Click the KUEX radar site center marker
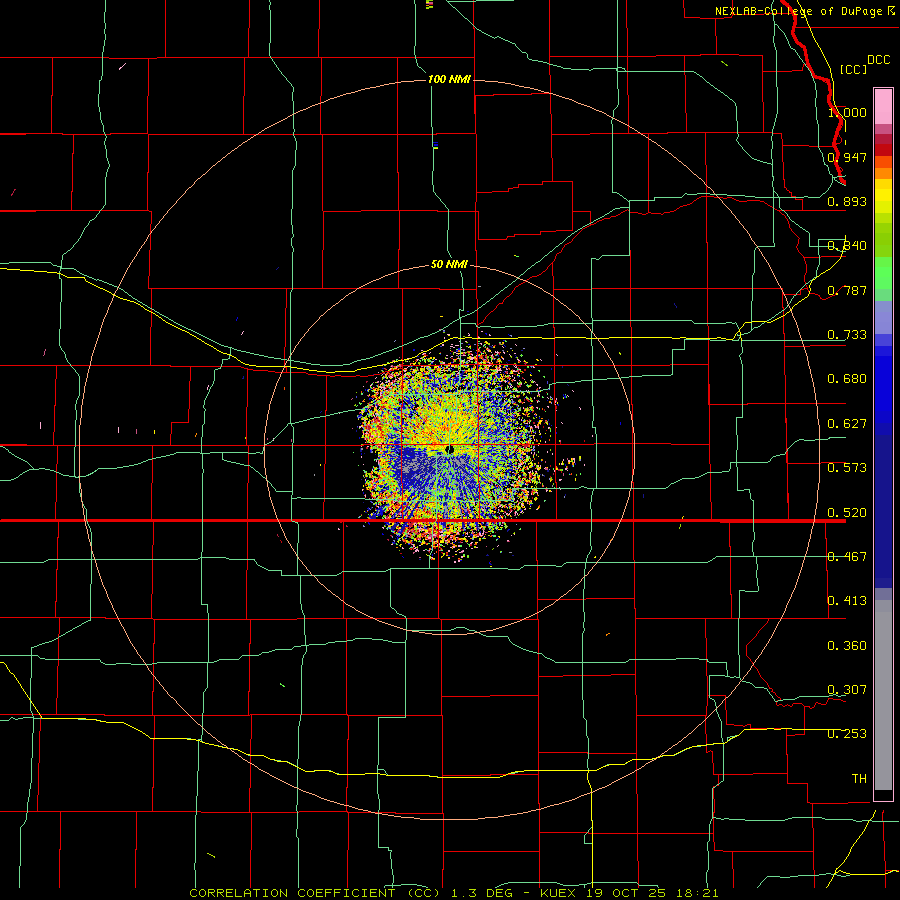Screen dimensions: 900x900 [x=449, y=449]
